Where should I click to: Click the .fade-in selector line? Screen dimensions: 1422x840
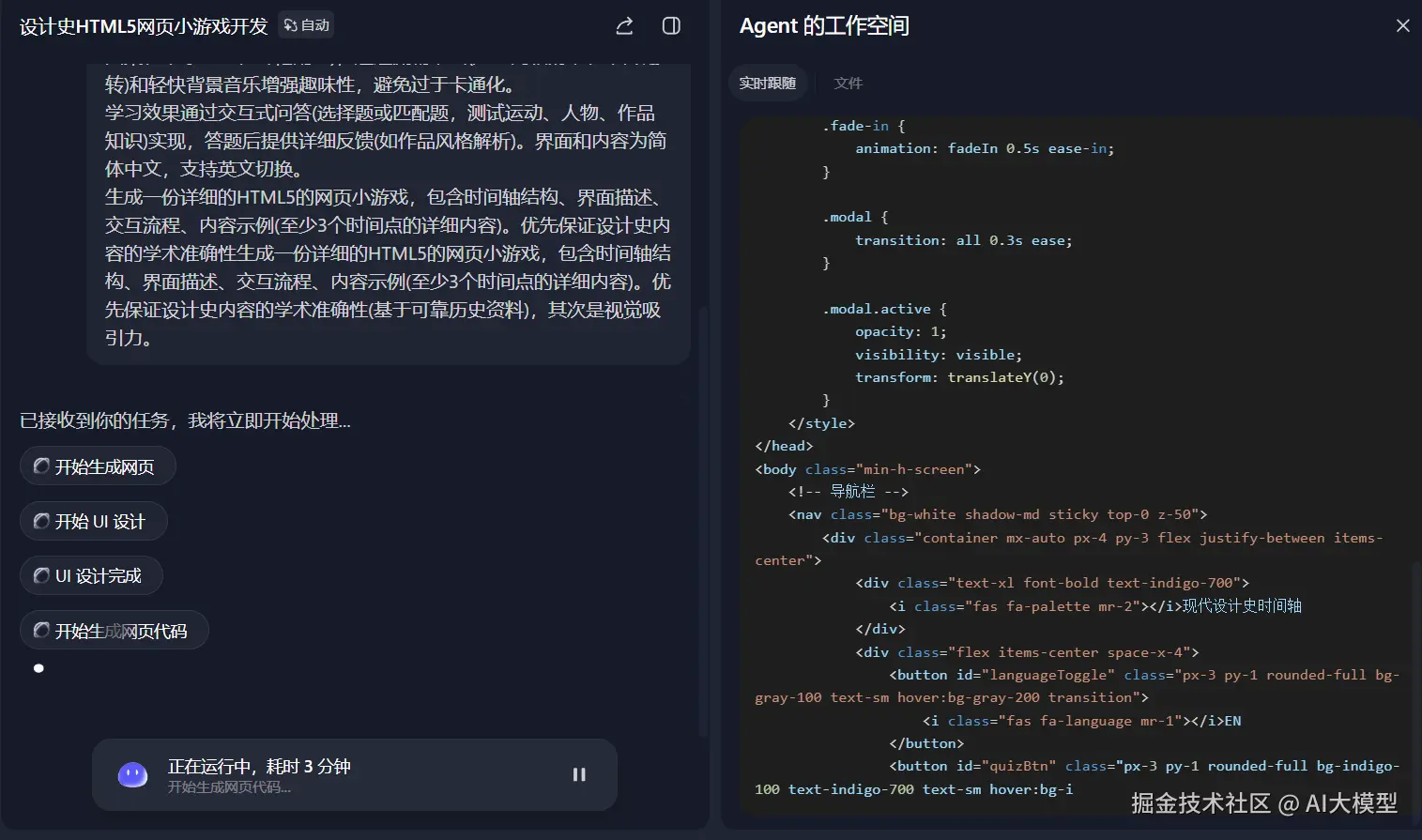pyautogui.click(x=864, y=126)
